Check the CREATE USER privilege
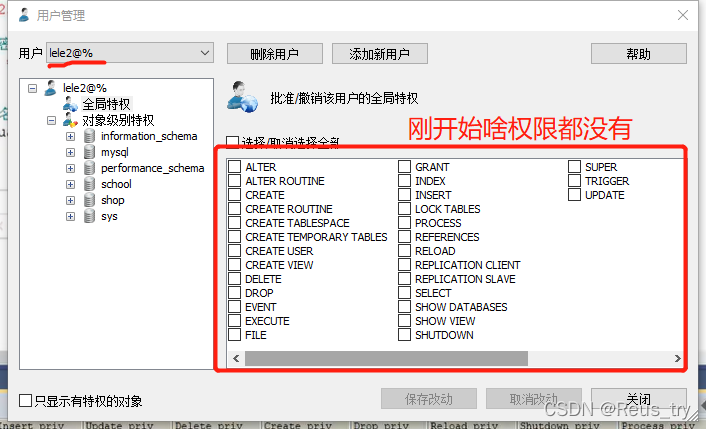Image resolution: width=706 pixels, height=429 pixels. [x=235, y=251]
